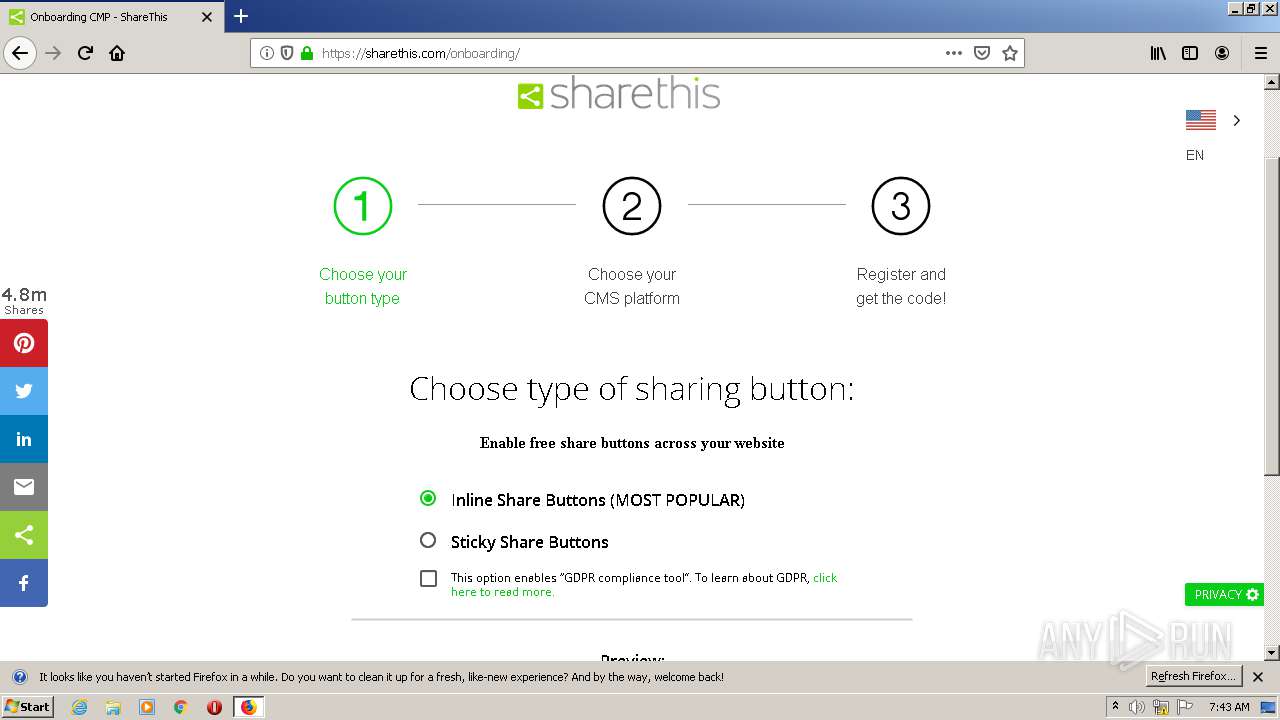Open the US flag language selector

(1201, 120)
